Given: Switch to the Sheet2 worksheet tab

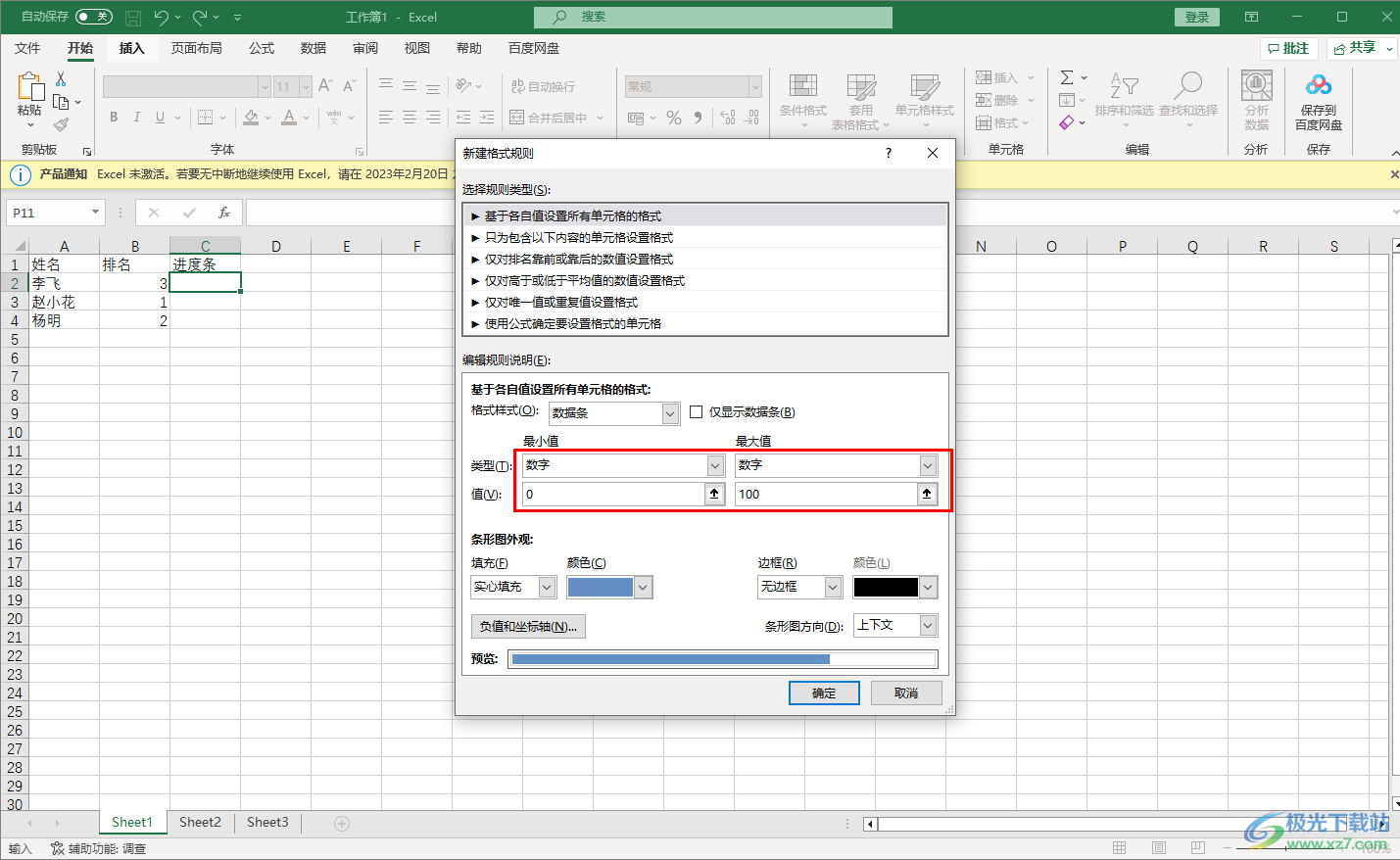Looking at the screenshot, I should point(200,823).
